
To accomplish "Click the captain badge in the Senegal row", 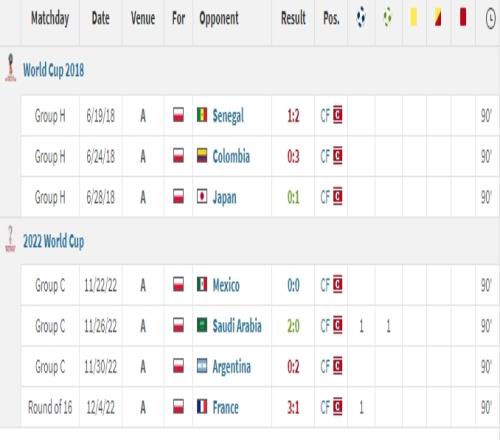I will click(x=338, y=115).
